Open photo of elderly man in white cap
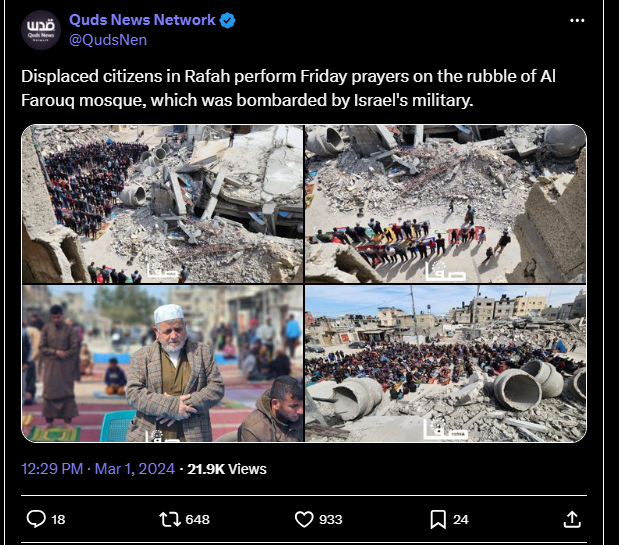 tap(162, 363)
